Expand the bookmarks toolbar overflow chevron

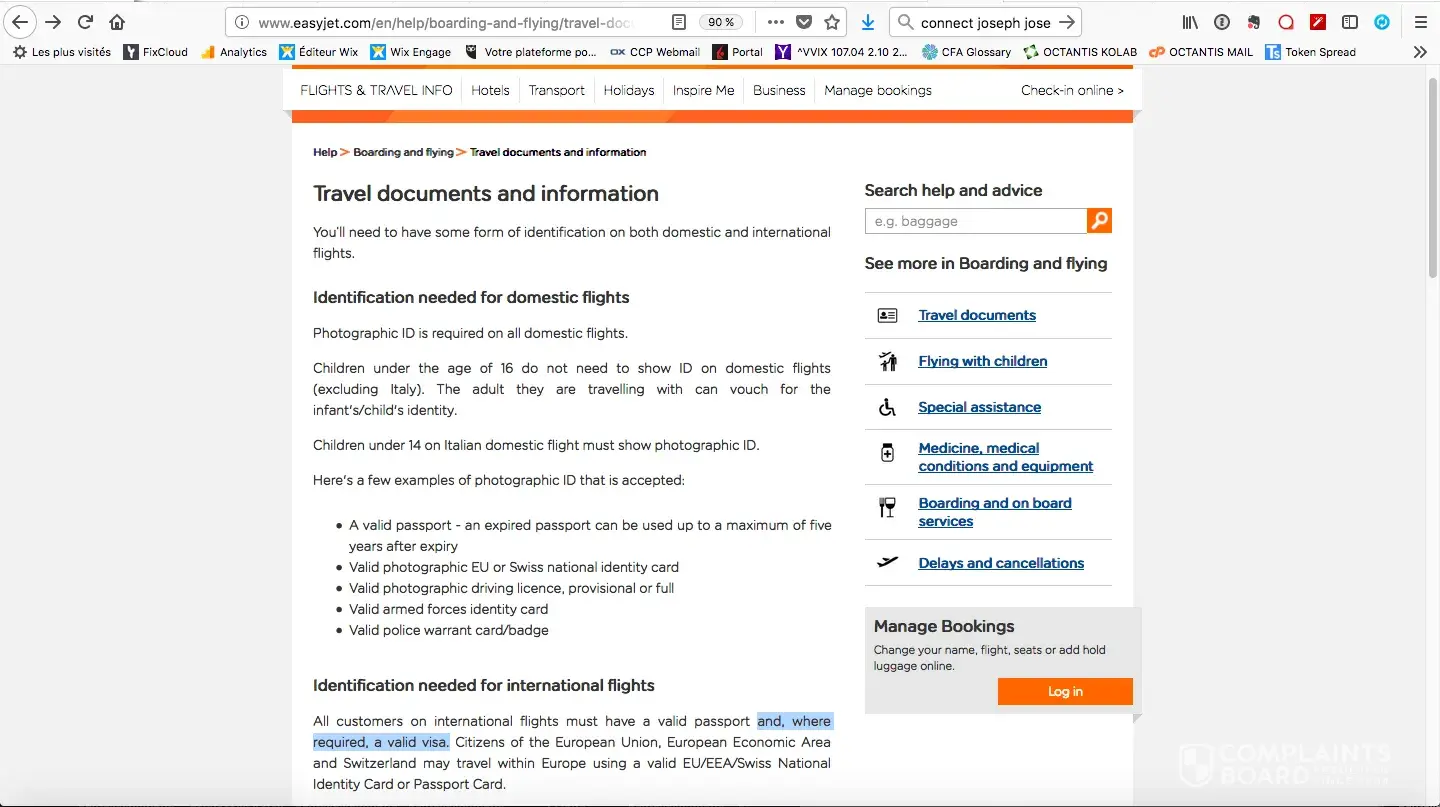pos(1420,52)
